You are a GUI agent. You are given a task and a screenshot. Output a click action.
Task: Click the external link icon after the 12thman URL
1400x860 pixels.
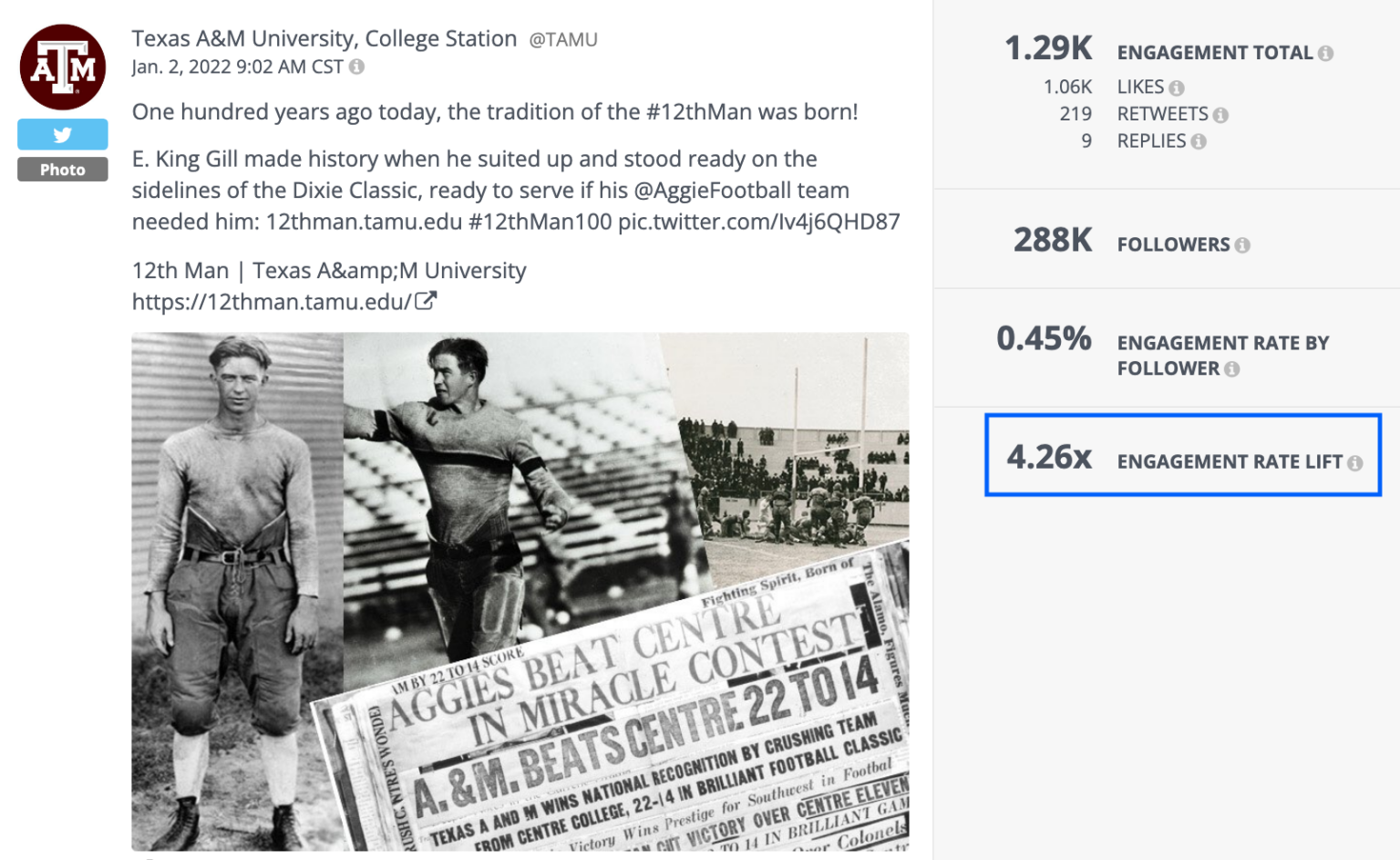427,299
